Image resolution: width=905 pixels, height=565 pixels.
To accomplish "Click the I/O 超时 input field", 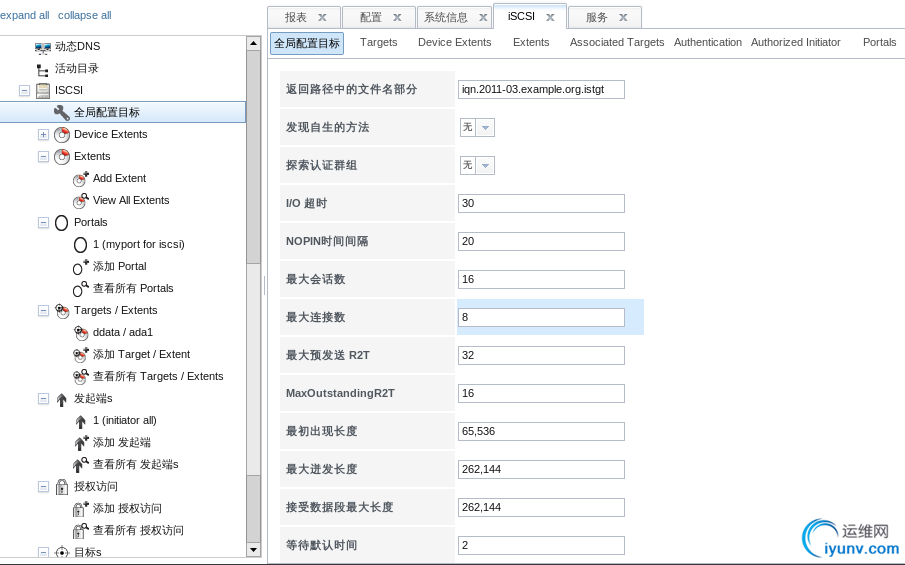I will [x=541, y=203].
